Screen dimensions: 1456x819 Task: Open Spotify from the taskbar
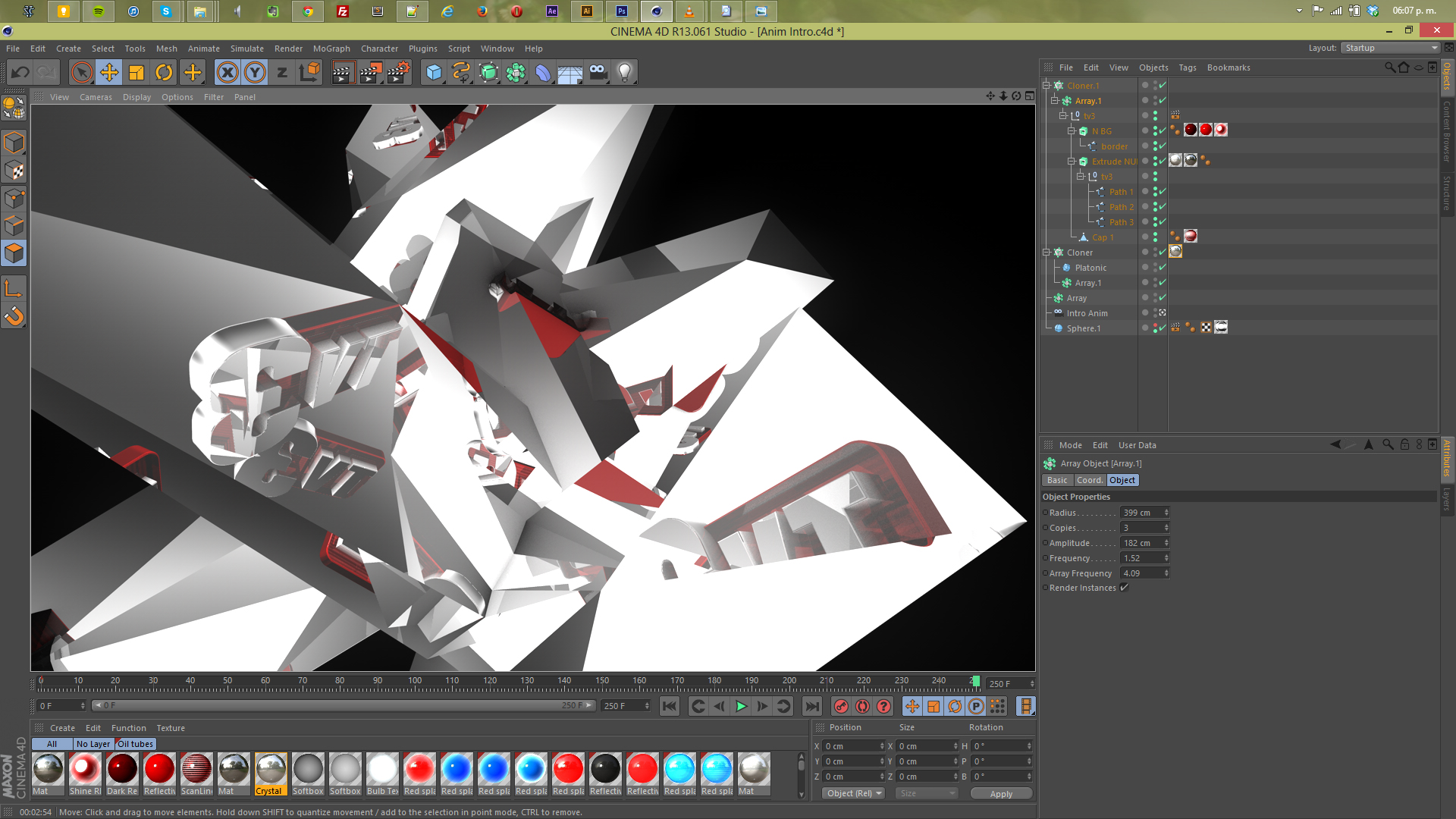(x=99, y=11)
